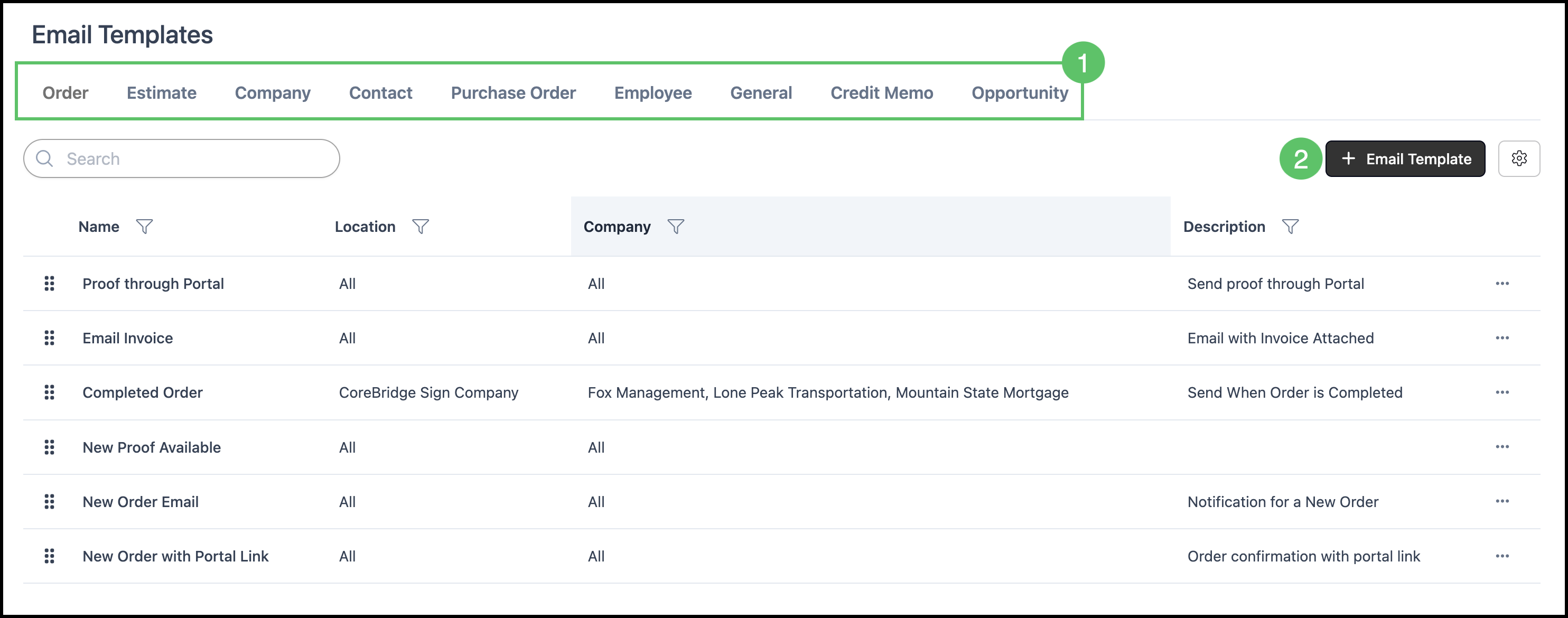The image size is (1568, 618).
Task: Click the search magnifier icon
Action: pos(44,159)
